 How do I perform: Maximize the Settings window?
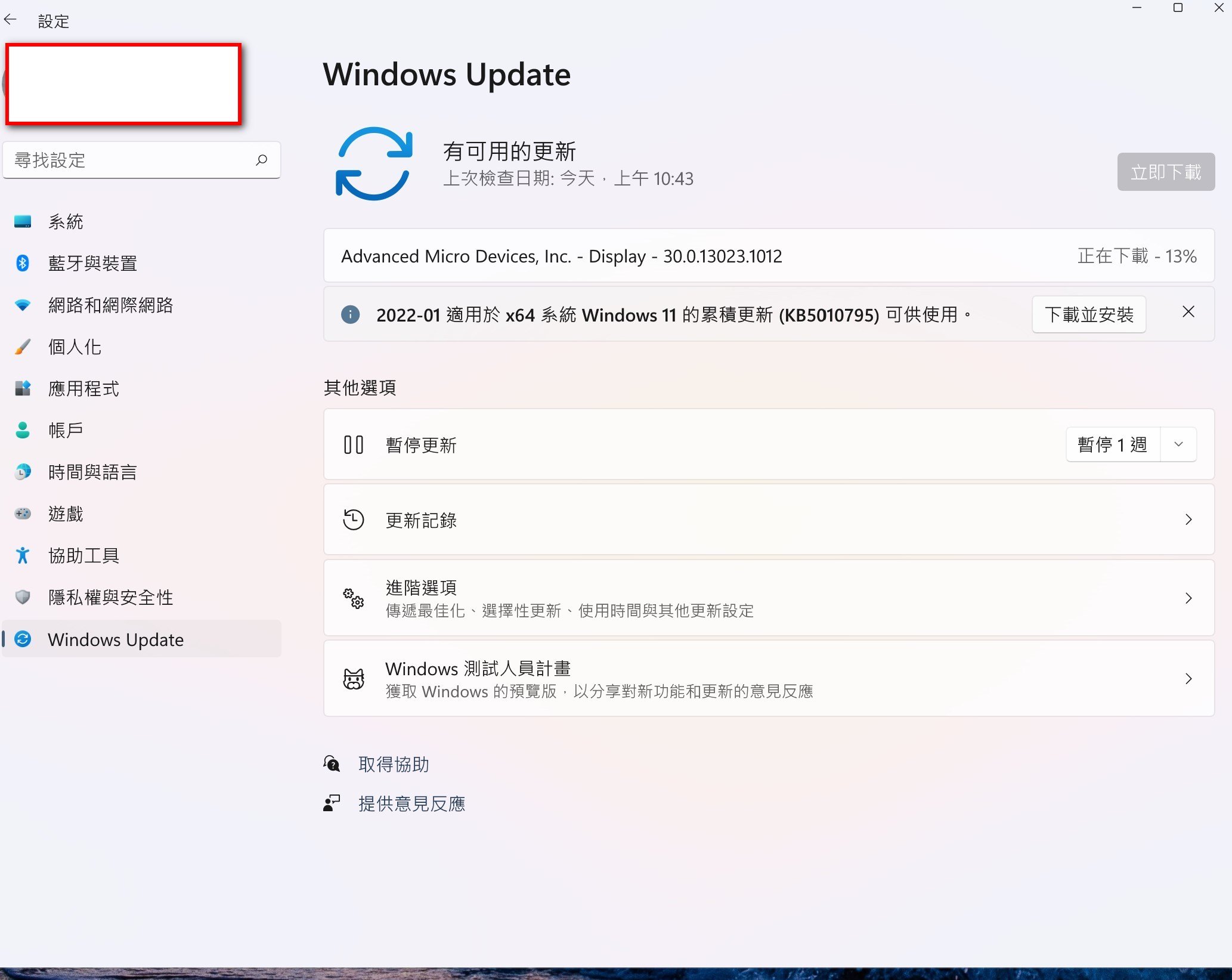pyautogui.click(x=1178, y=8)
